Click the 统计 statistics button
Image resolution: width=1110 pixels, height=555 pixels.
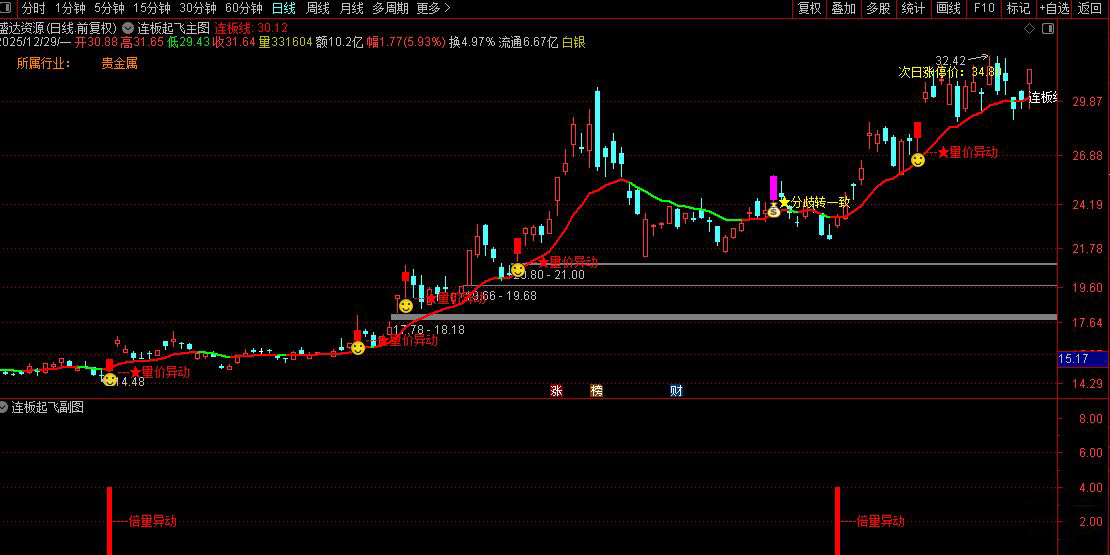(913, 8)
